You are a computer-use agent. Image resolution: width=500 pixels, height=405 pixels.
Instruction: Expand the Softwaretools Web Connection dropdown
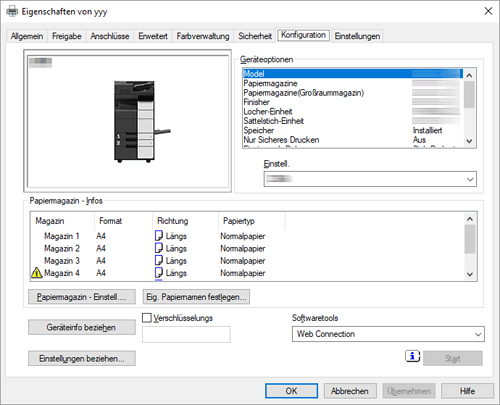tap(388, 334)
